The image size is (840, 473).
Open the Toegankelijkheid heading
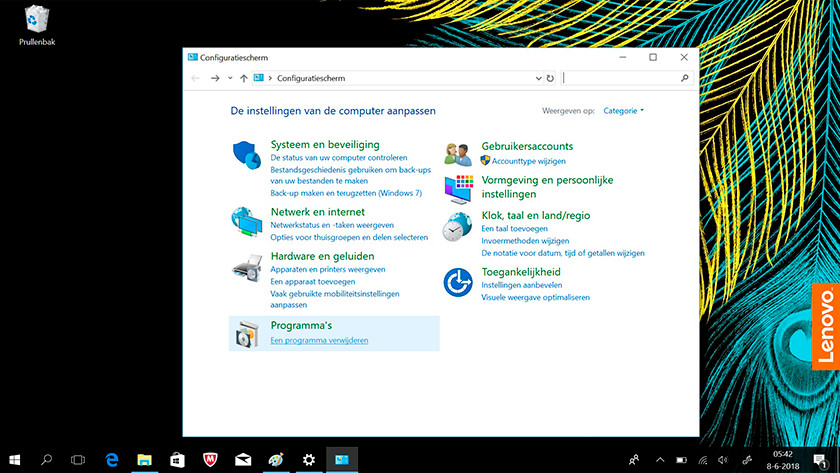[x=521, y=272]
